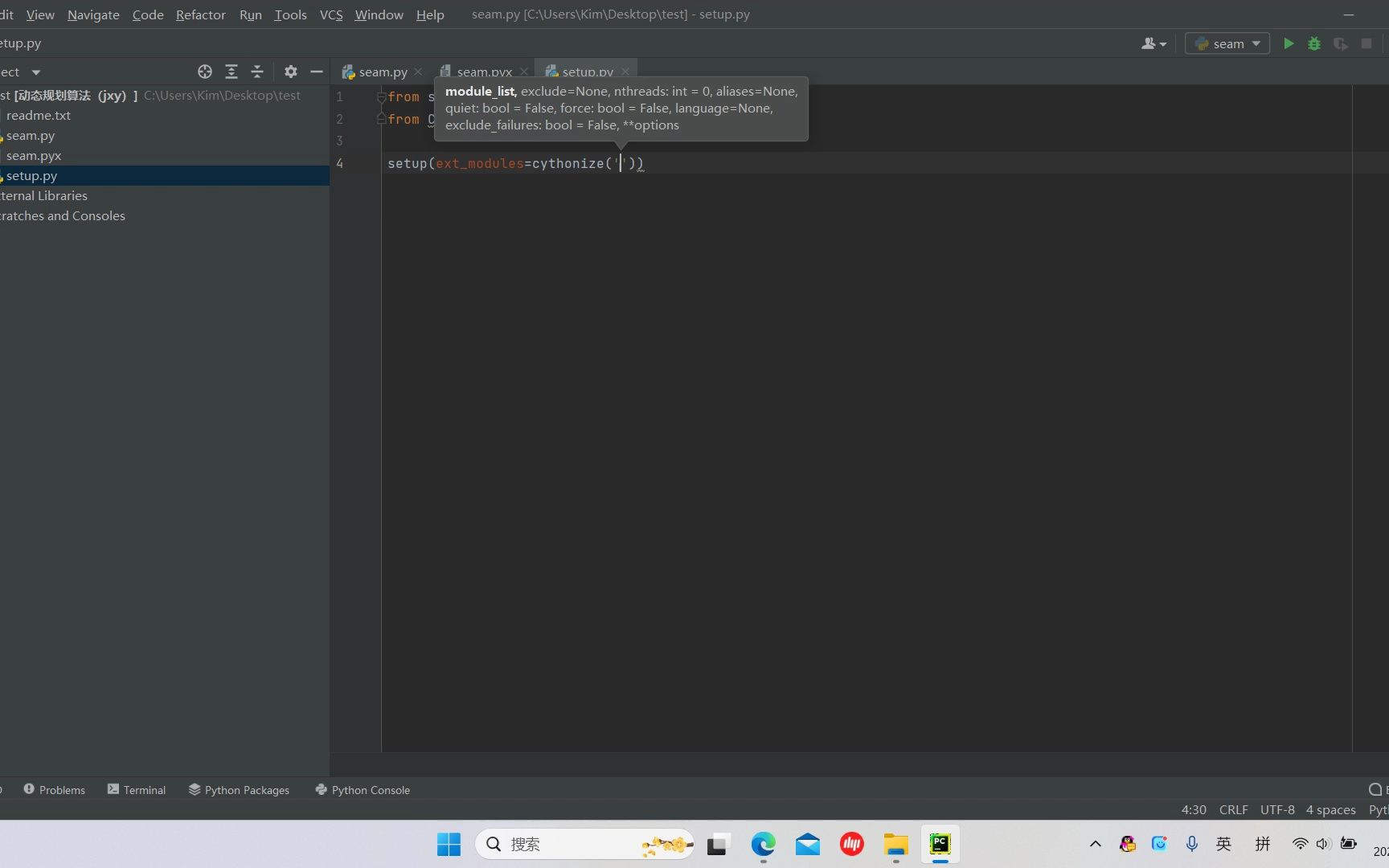Select seam.pyx in the project tree
The height and width of the screenshot is (868, 1389).
34,155
